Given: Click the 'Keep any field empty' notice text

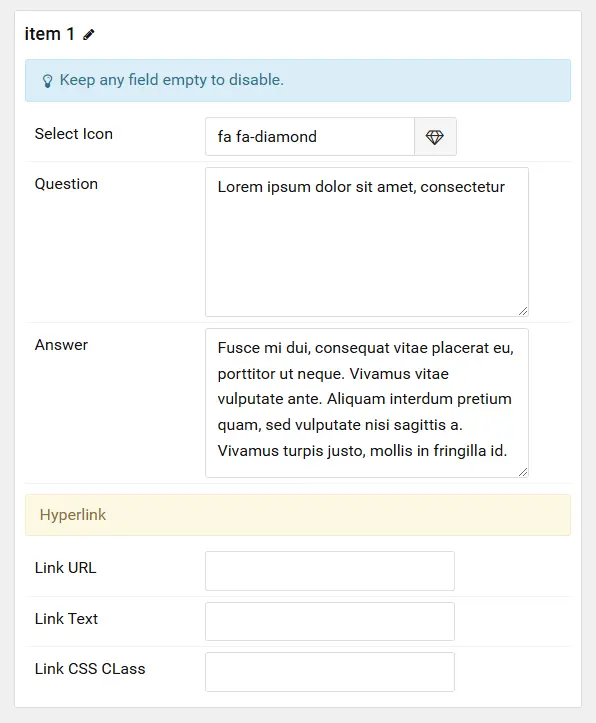Looking at the screenshot, I should 171,80.
